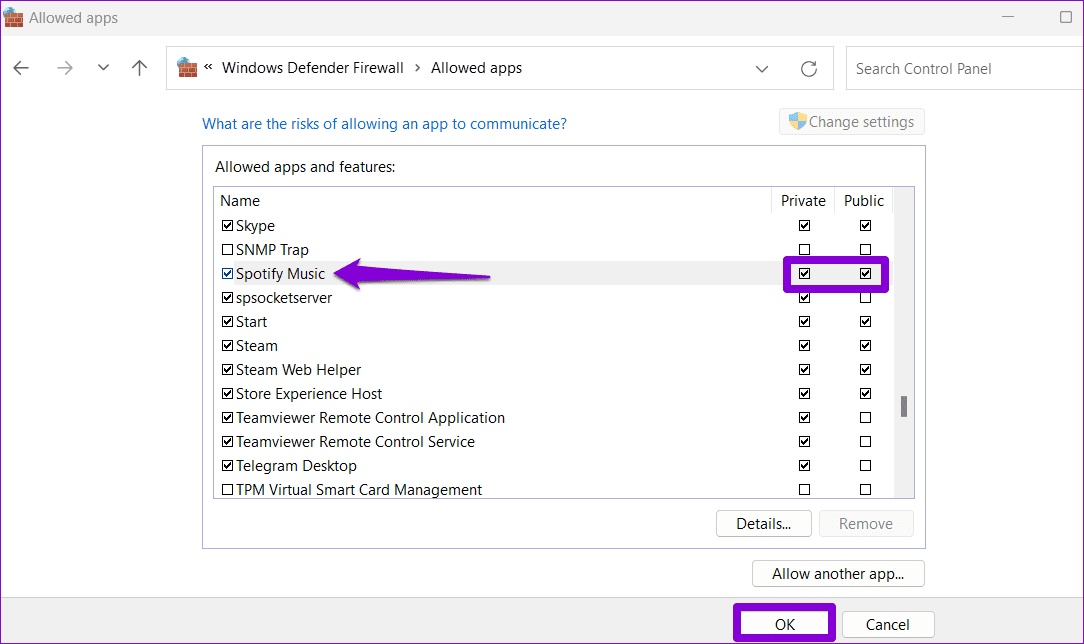Expand the breadcrumb overflow chevrons

coord(208,68)
